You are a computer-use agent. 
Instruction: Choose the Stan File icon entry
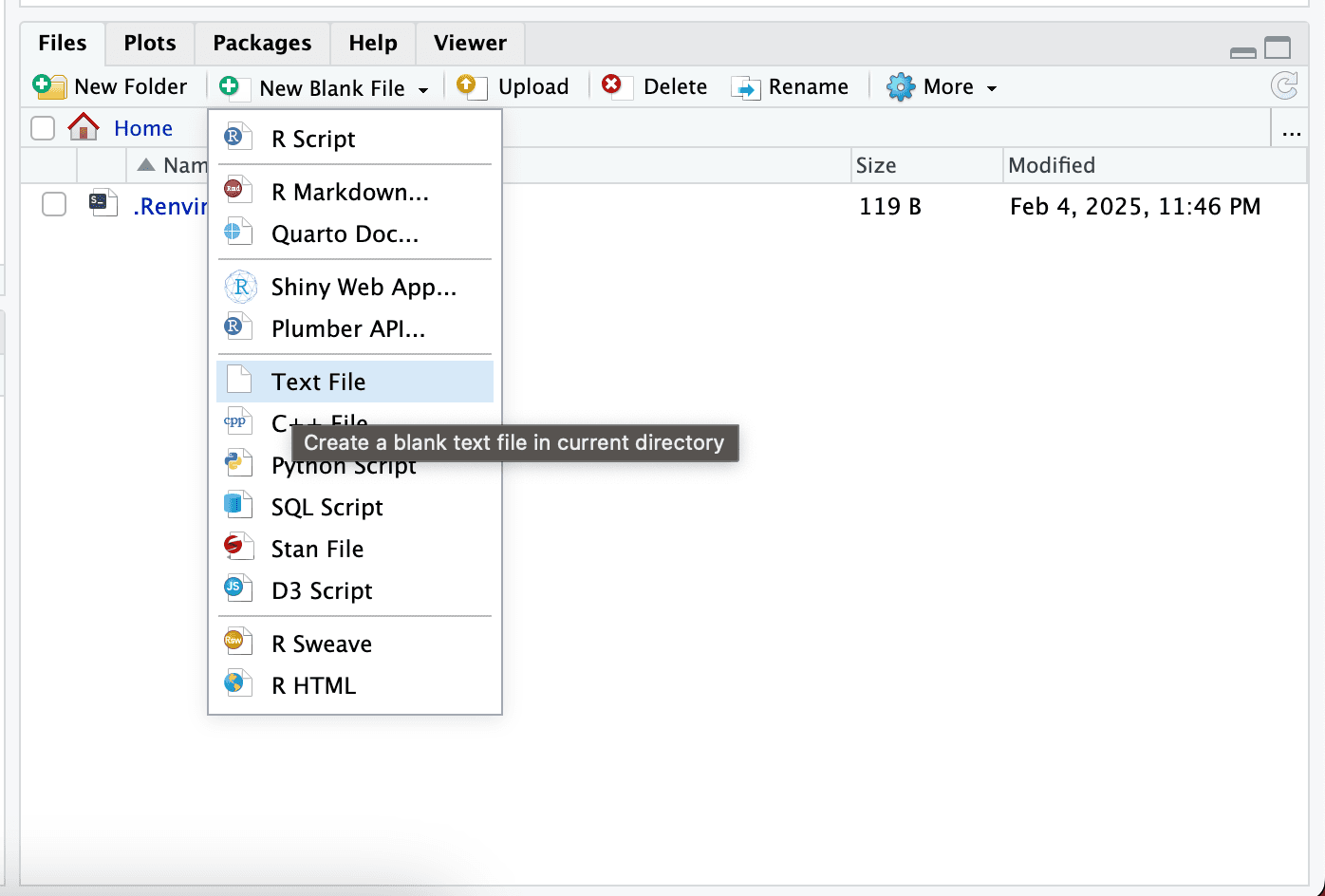(x=237, y=549)
